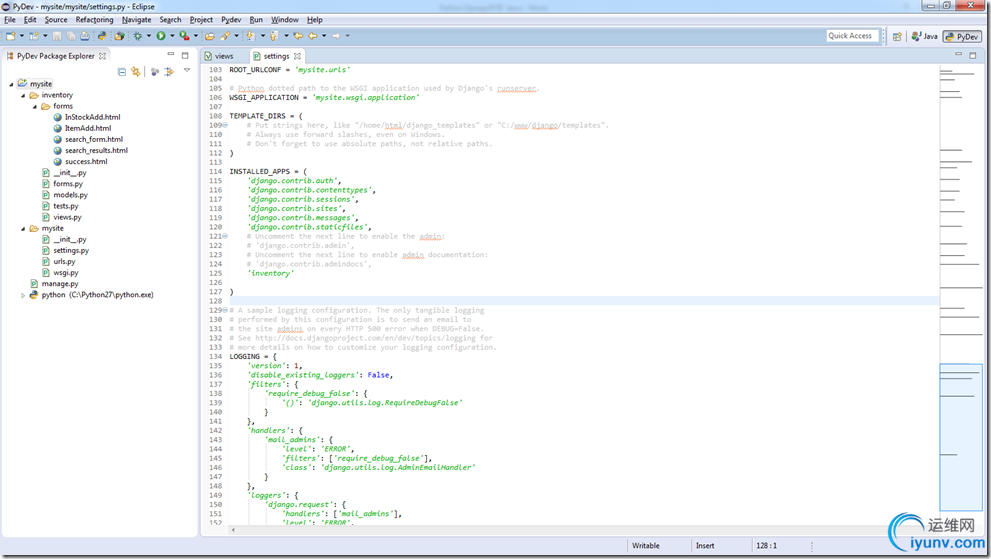Screen dimensions: 991x559
Task: Close the settings editor tab
Action: point(297,56)
